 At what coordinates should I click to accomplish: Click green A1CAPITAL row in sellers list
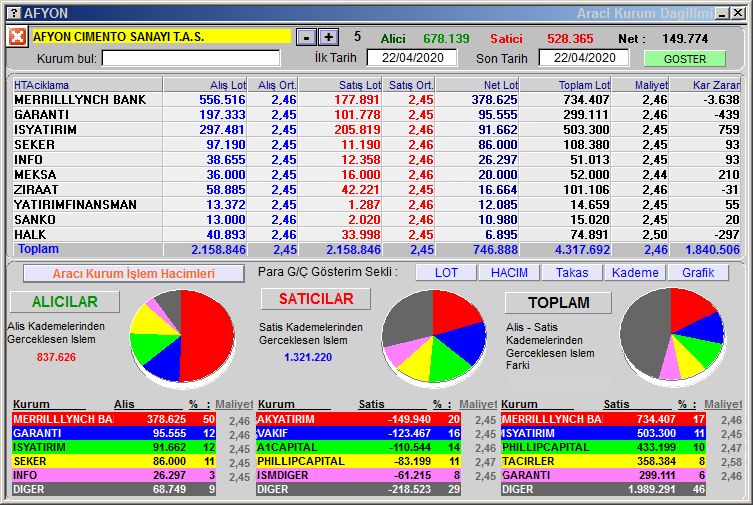[358, 447]
